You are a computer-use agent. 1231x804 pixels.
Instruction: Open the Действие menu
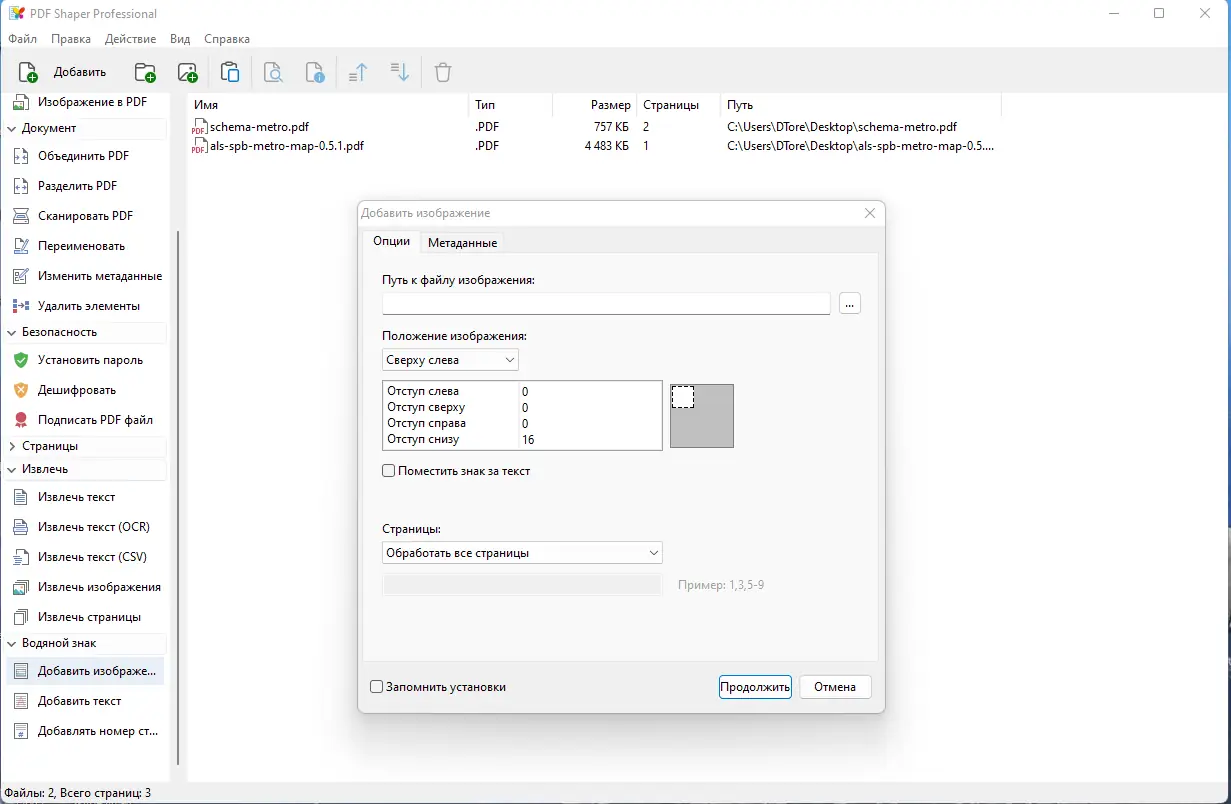tap(130, 39)
